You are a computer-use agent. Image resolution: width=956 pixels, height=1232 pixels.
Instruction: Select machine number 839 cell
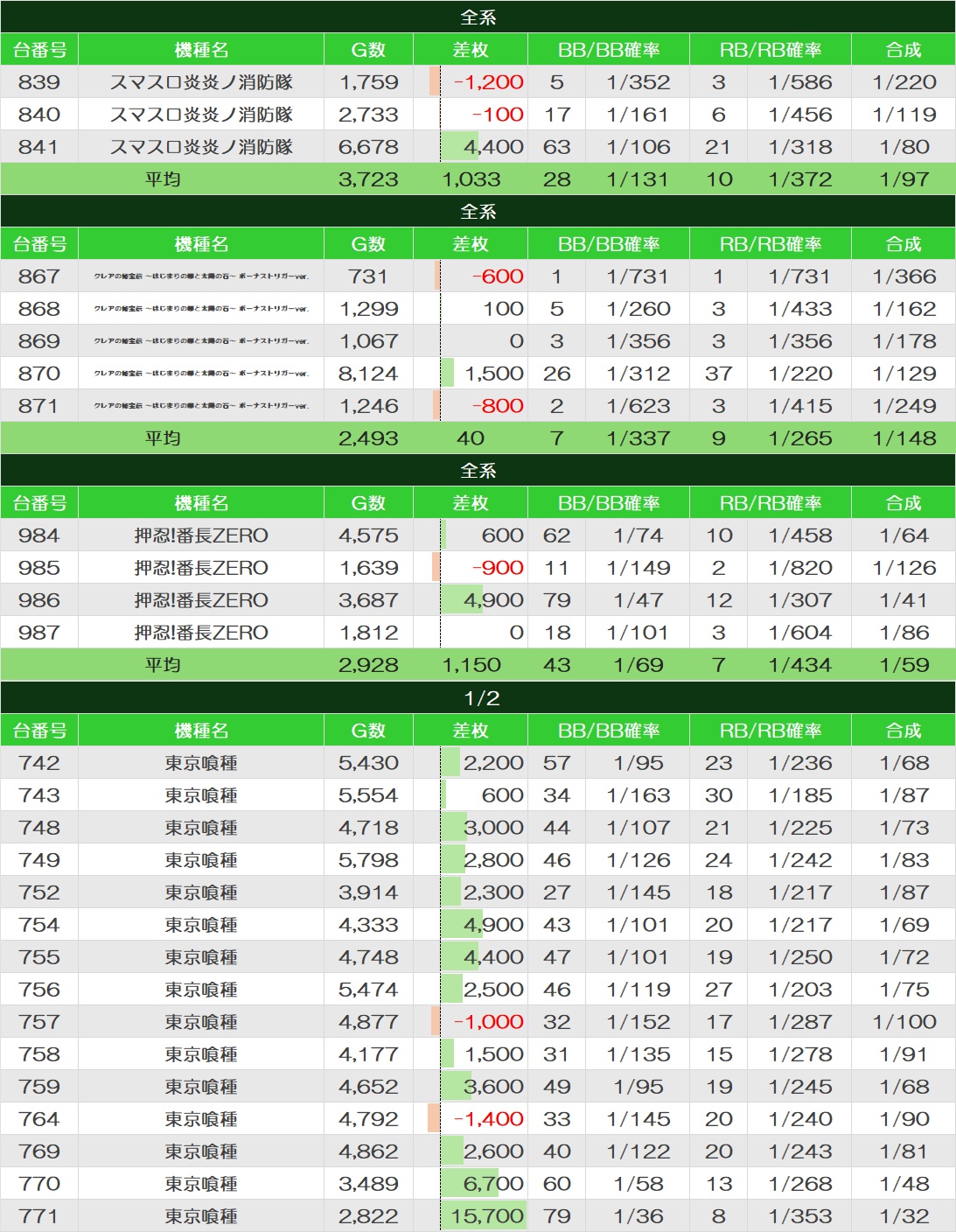point(39,82)
